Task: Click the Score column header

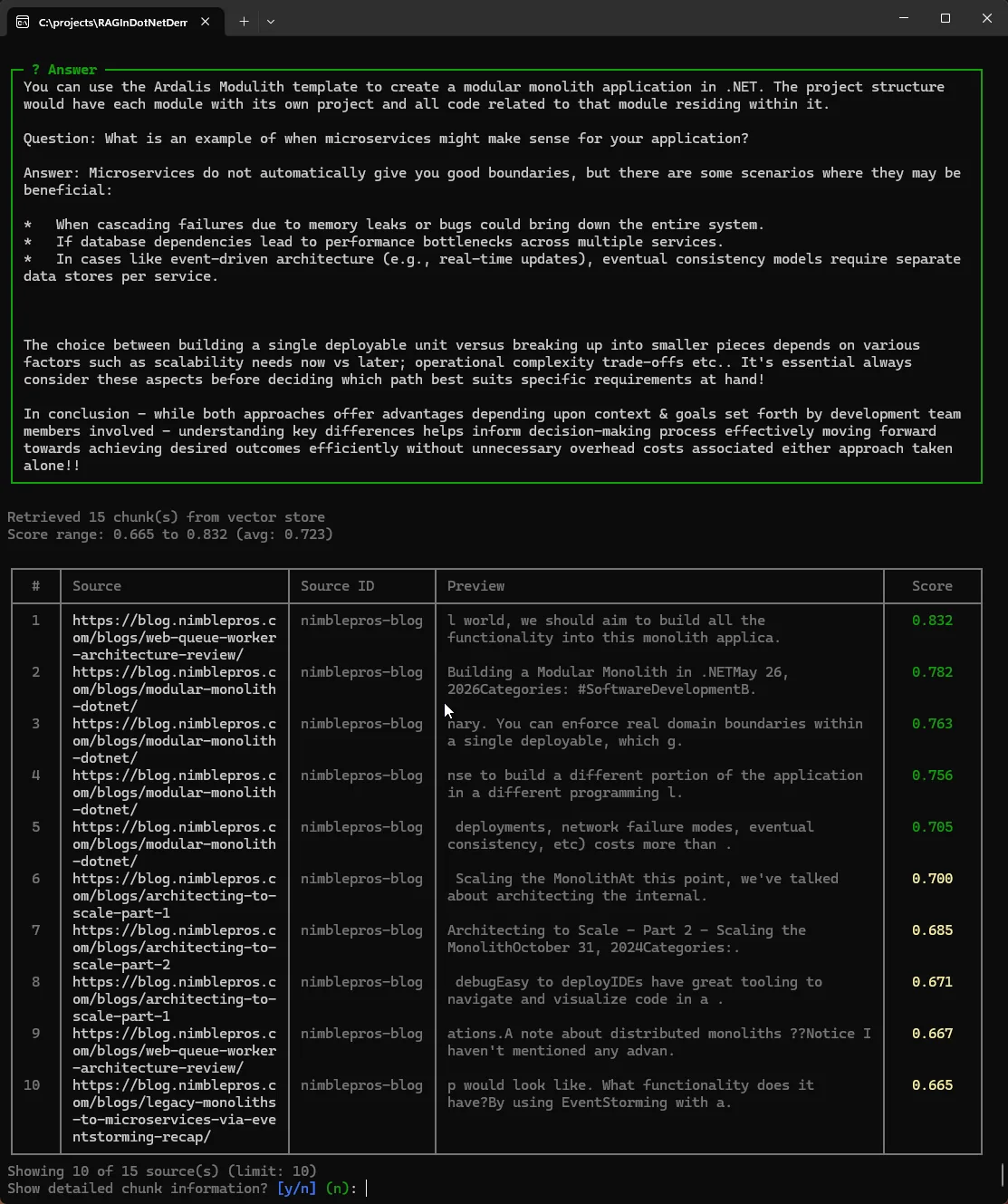Action: [x=932, y=586]
